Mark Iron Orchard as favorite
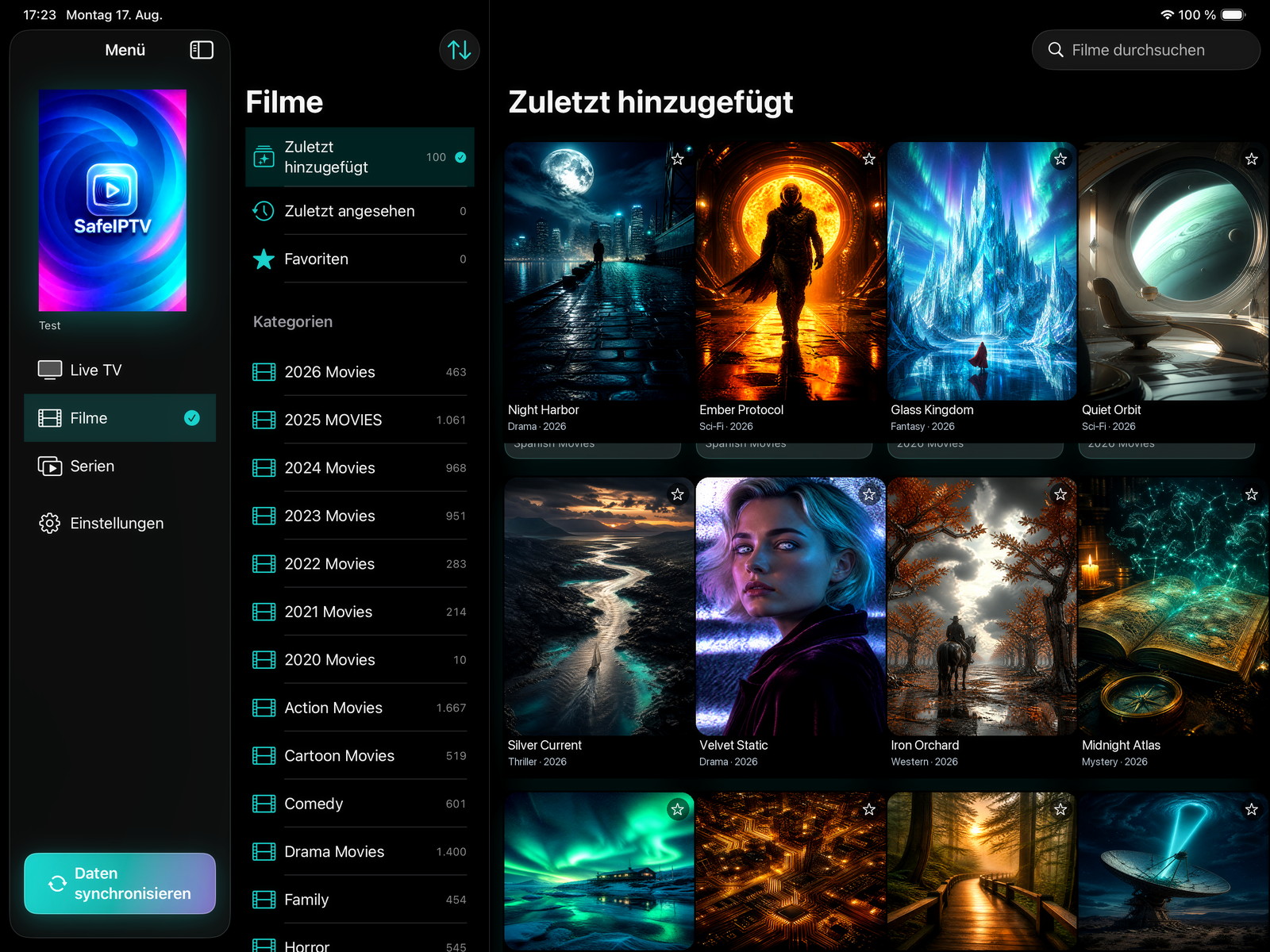The image size is (1270, 952). (1060, 494)
